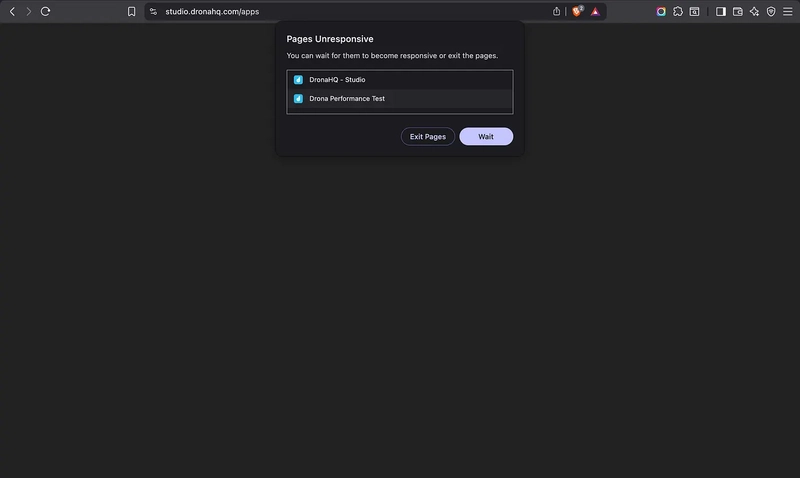Open Brave Rewards triangle icon
Image resolution: width=800 pixels, height=478 pixels.
click(595, 11)
